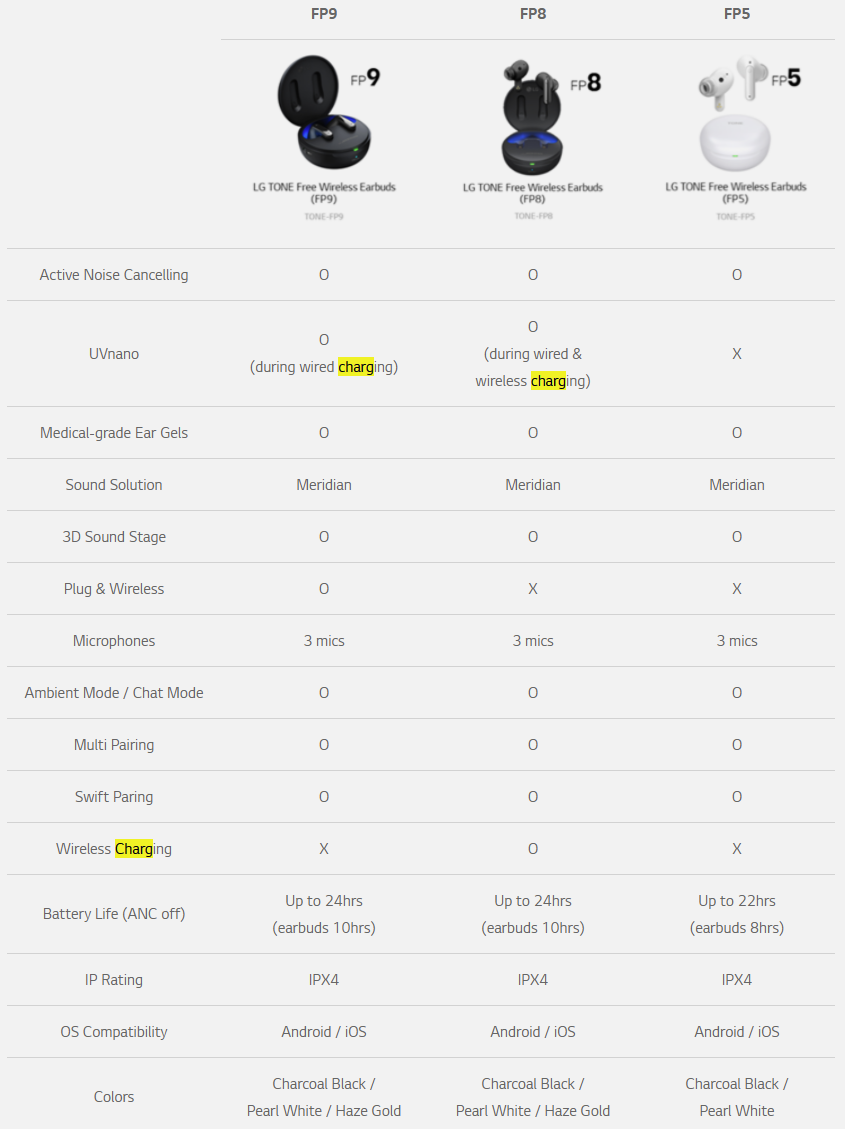Click the FP5 battery Up to 22hrs cell
Image resolution: width=845 pixels, height=1129 pixels.
pyautogui.click(x=737, y=914)
